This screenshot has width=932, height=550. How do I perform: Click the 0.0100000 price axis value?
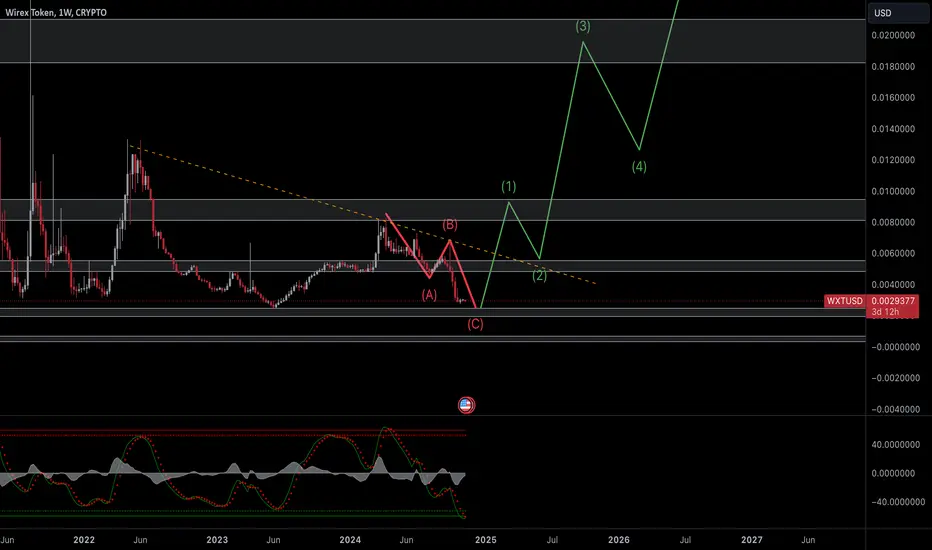pos(893,191)
